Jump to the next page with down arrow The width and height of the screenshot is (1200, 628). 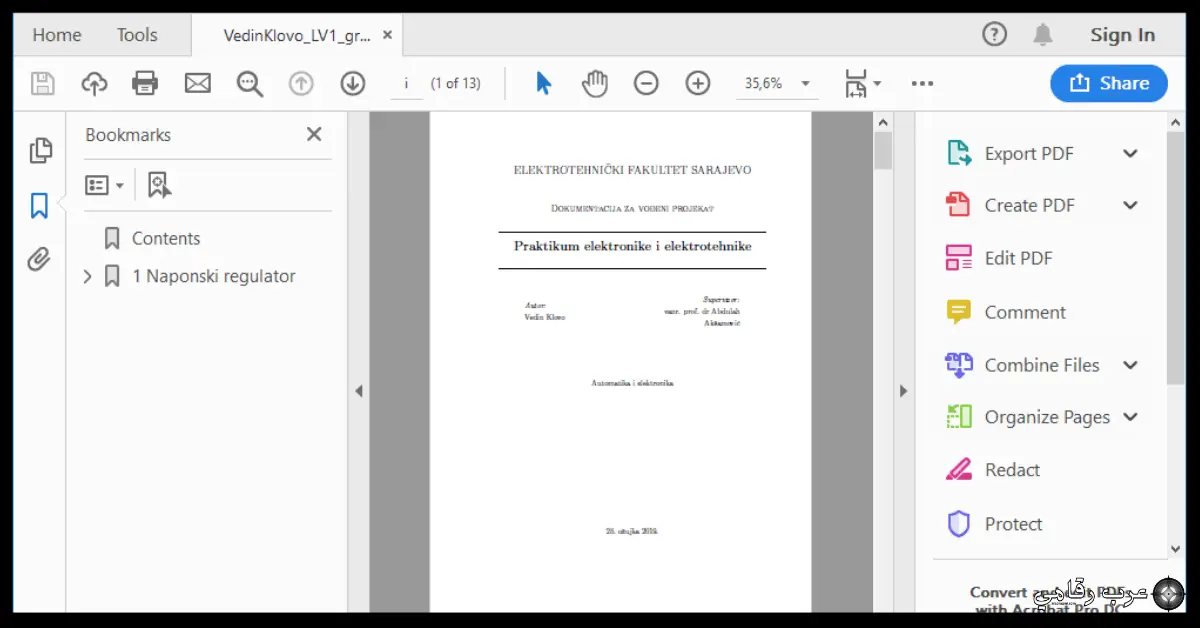[x=352, y=83]
